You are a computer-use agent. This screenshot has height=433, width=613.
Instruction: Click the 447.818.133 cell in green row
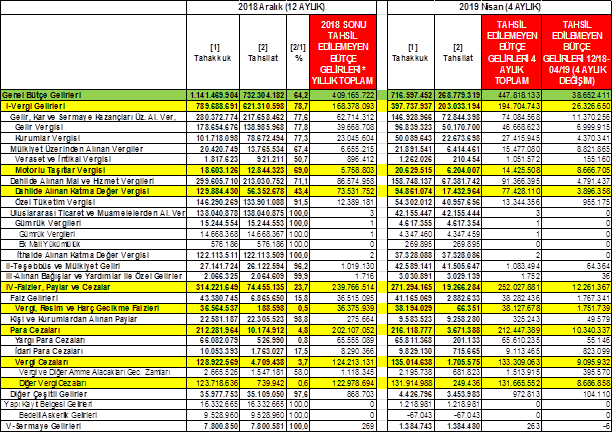tap(516, 89)
